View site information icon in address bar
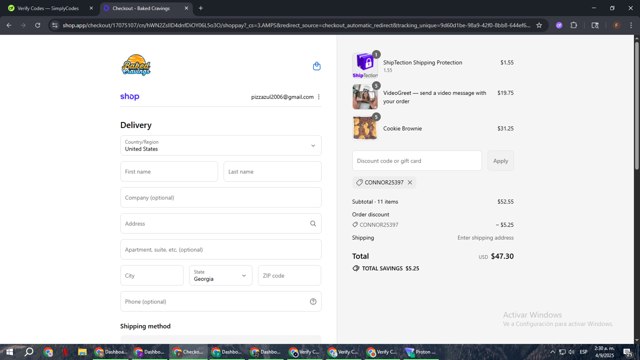Viewport: 640px width, 360px height. 55,25
